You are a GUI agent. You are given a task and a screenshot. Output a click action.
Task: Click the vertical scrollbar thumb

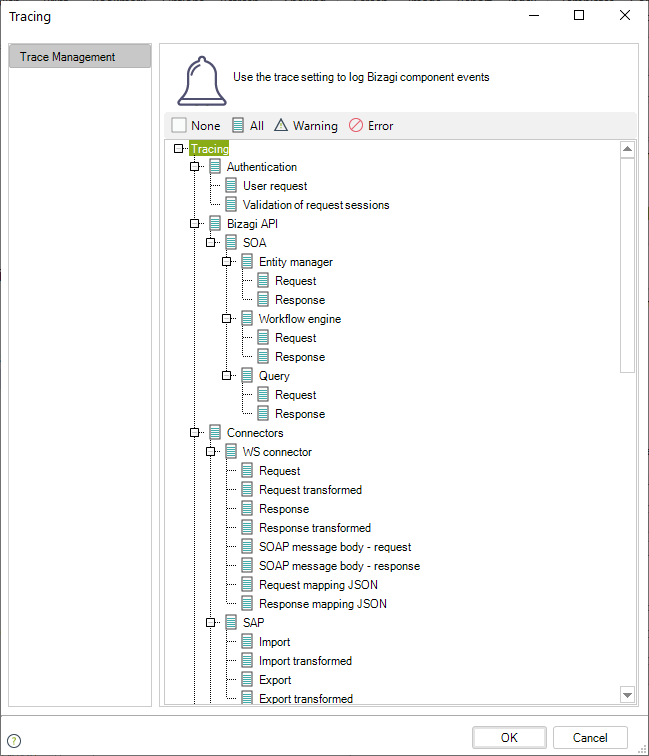(x=627, y=265)
